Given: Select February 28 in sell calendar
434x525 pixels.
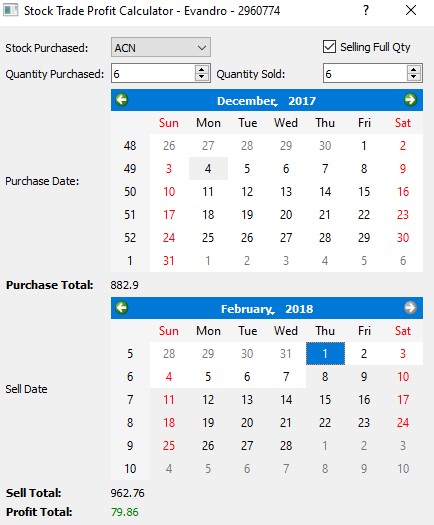Looking at the screenshot, I should coord(286,446).
